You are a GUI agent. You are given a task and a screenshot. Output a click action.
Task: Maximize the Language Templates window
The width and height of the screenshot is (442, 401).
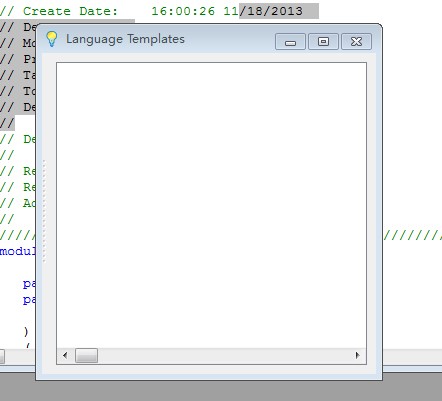tap(323, 42)
